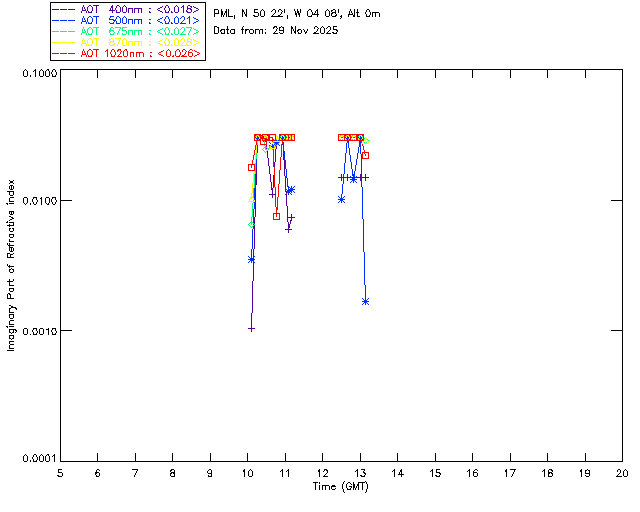Click the Imaginary Part of Refractive Index label
This screenshot has height=512, width=640.
pos(11,265)
